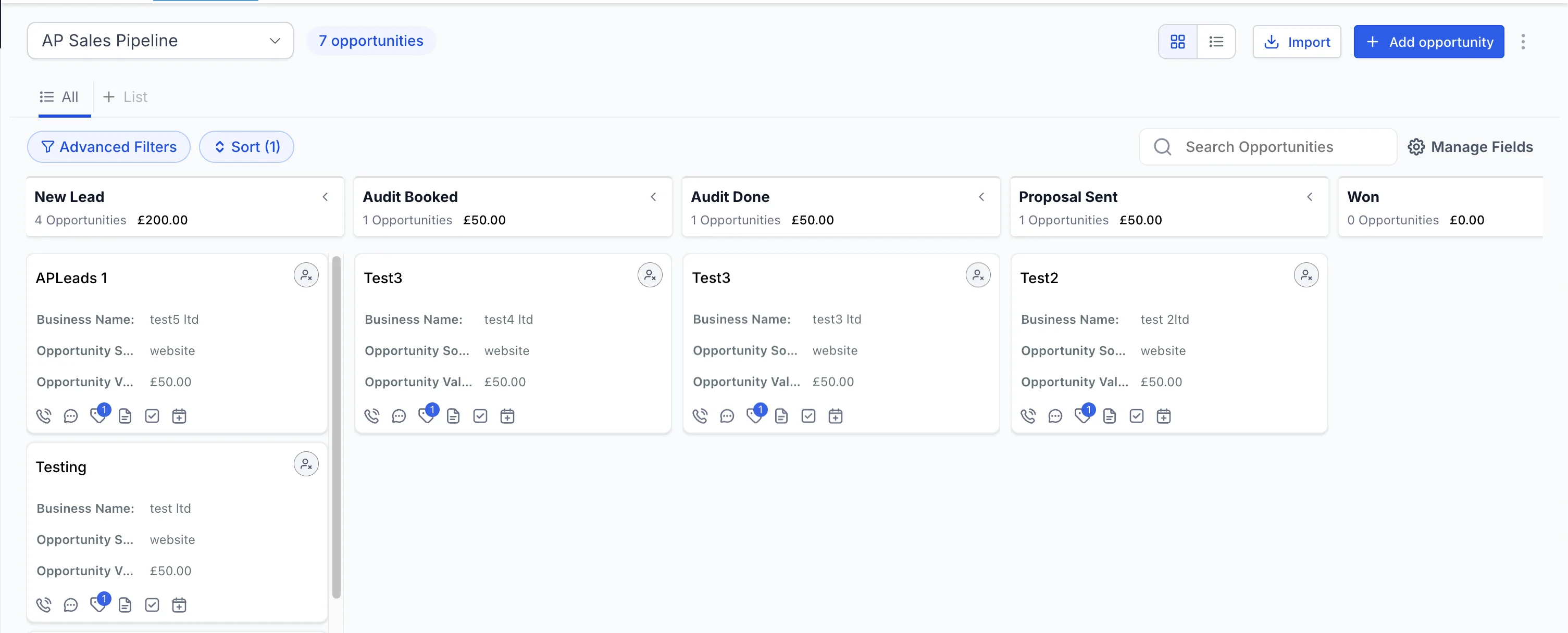Open the three-dot overflow menu
The height and width of the screenshot is (633, 1568).
[1524, 41]
